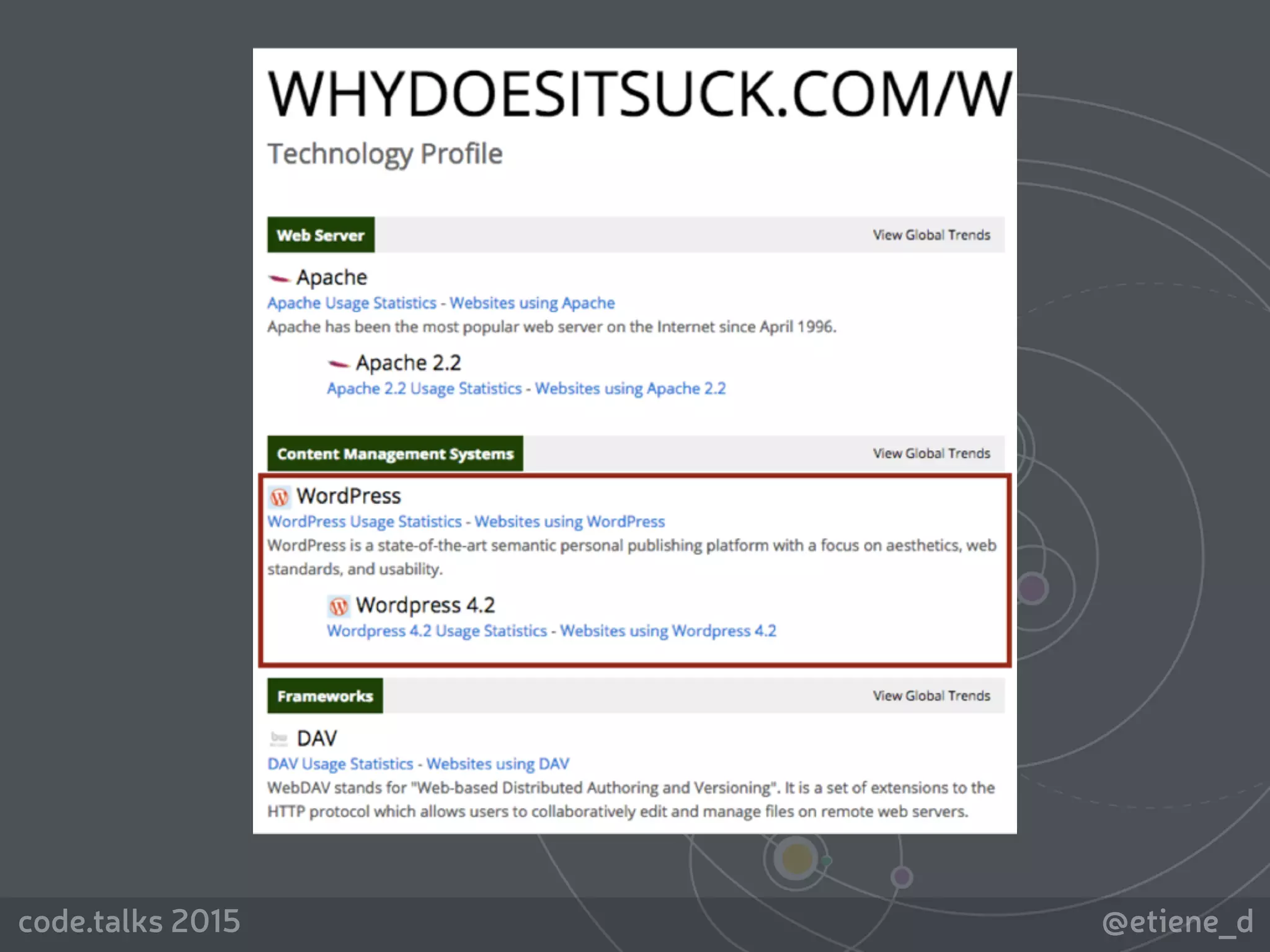The width and height of the screenshot is (1270, 952).
Task: View Global Trends for Web Server
Action: pyautogui.click(x=931, y=235)
